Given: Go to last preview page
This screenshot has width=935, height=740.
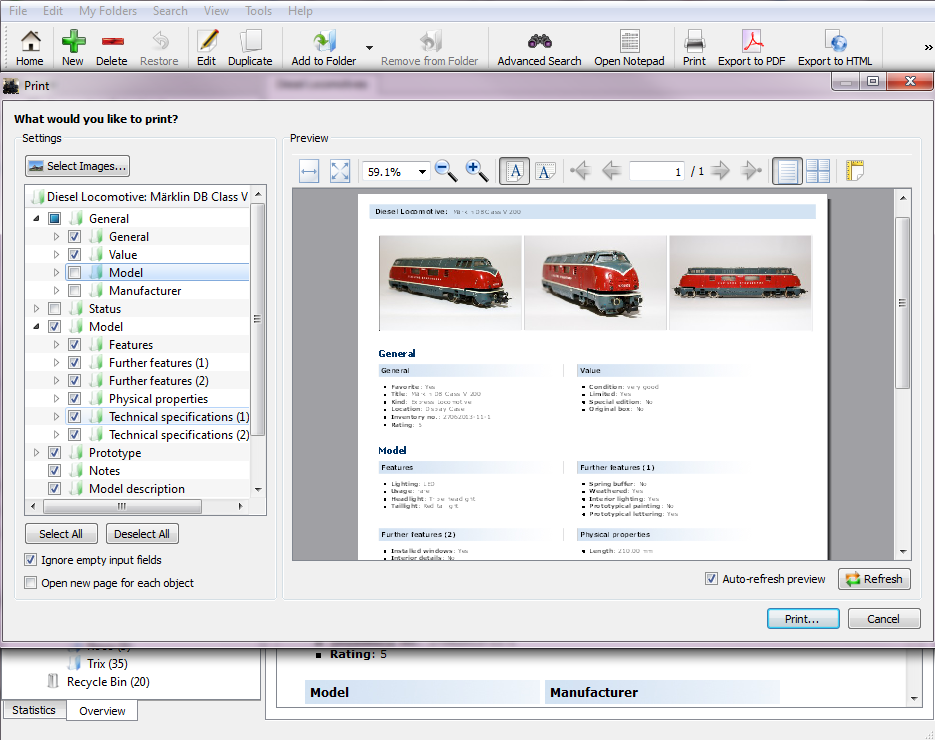Looking at the screenshot, I should click(x=751, y=171).
